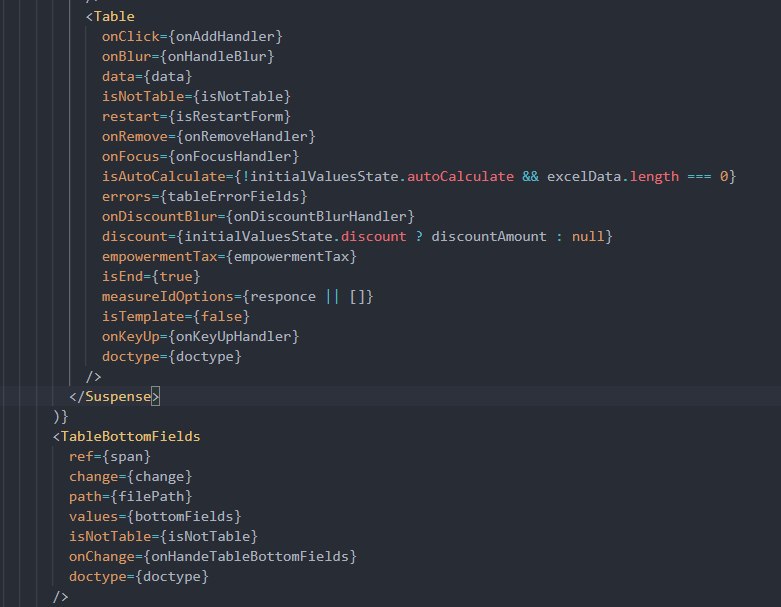Click the restart attribute name

pyautogui.click(x=130, y=117)
